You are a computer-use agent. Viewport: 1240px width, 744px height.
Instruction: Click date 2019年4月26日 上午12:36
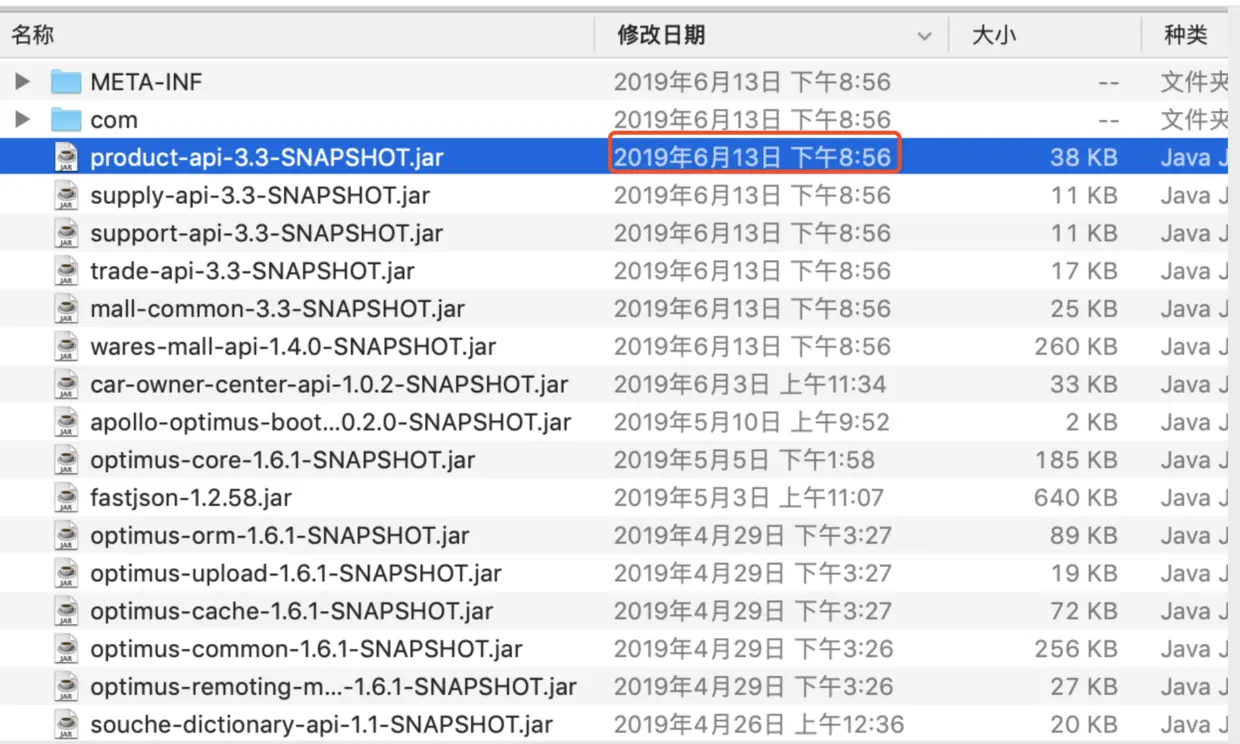click(x=759, y=724)
